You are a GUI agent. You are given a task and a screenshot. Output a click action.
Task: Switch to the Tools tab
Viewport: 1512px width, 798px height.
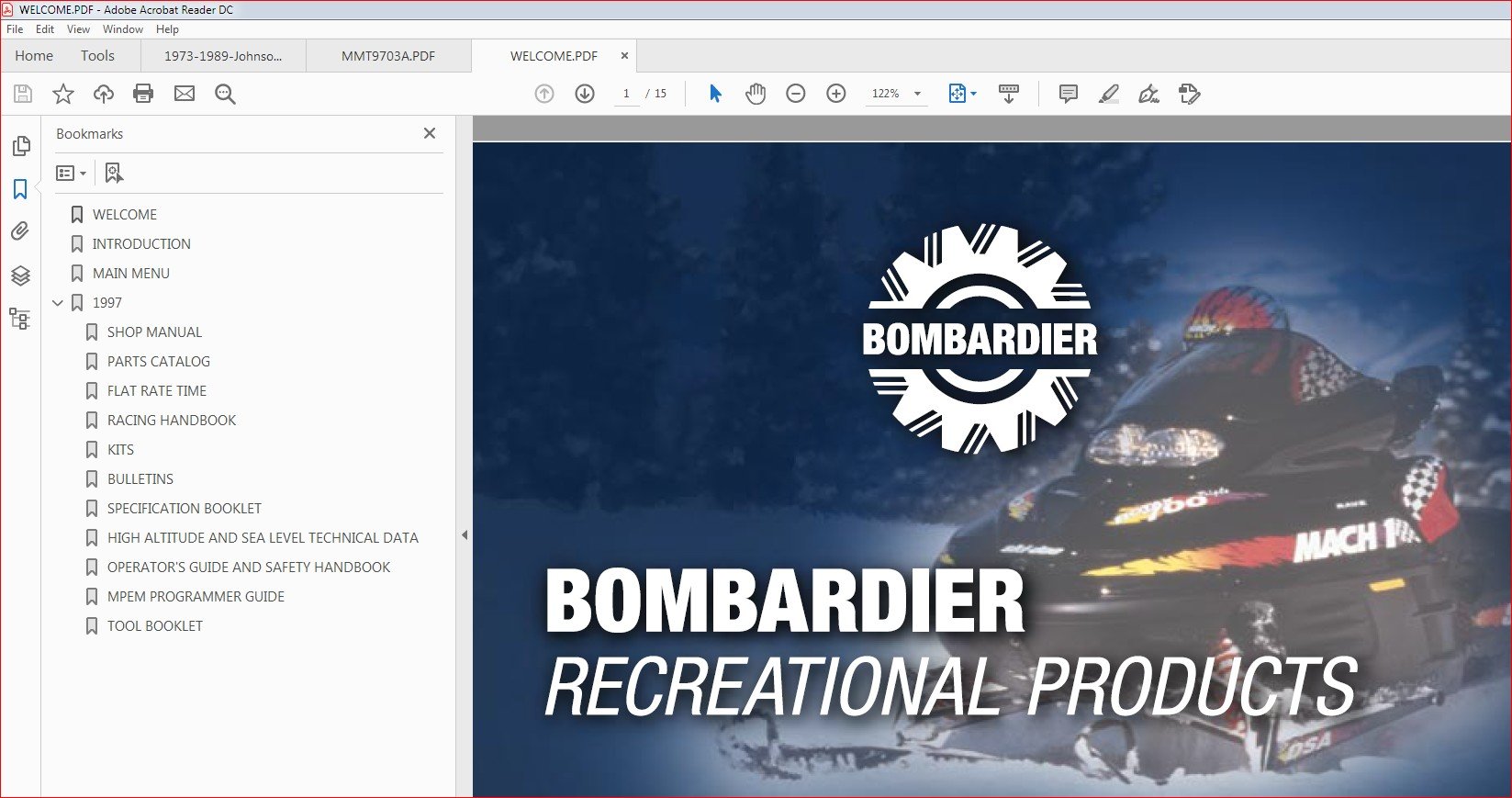pos(97,56)
